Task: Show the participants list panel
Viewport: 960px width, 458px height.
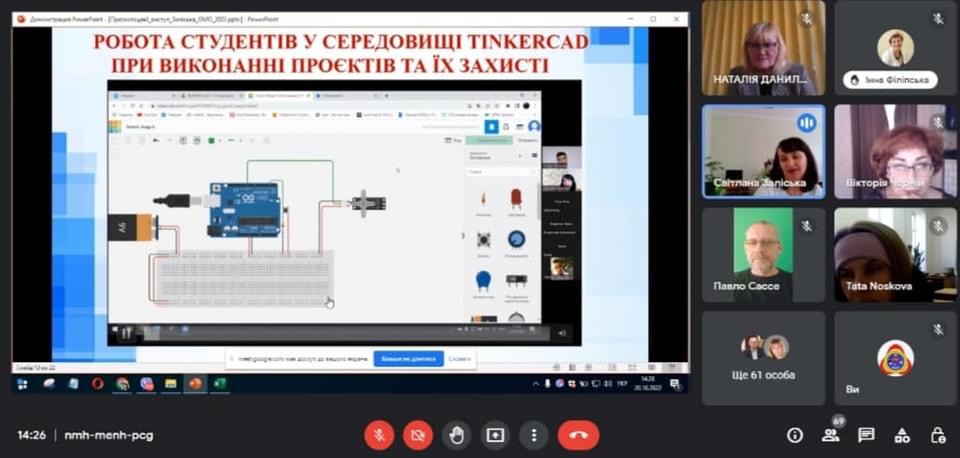Action: (830, 435)
